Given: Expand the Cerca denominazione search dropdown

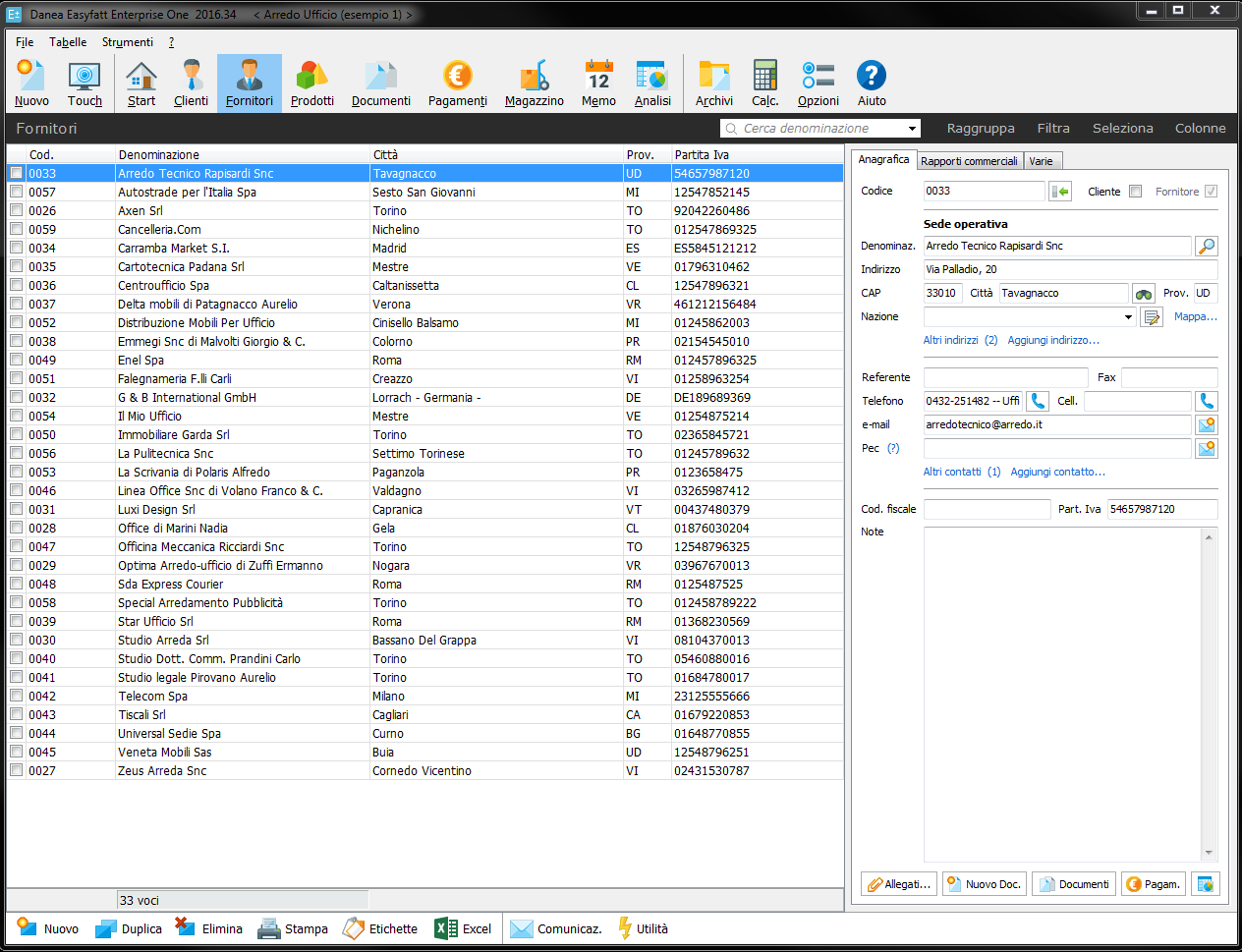Looking at the screenshot, I should click(913, 129).
